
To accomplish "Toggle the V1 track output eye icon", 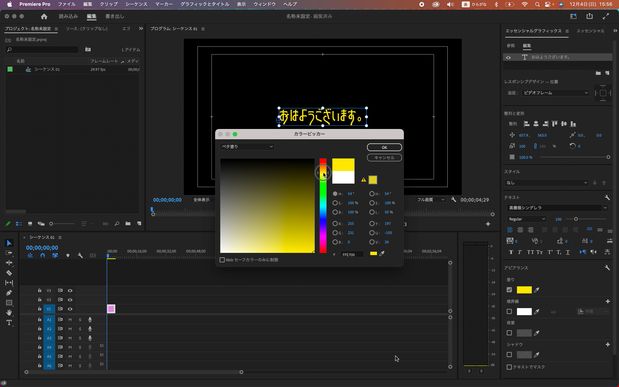I will coord(70,309).
